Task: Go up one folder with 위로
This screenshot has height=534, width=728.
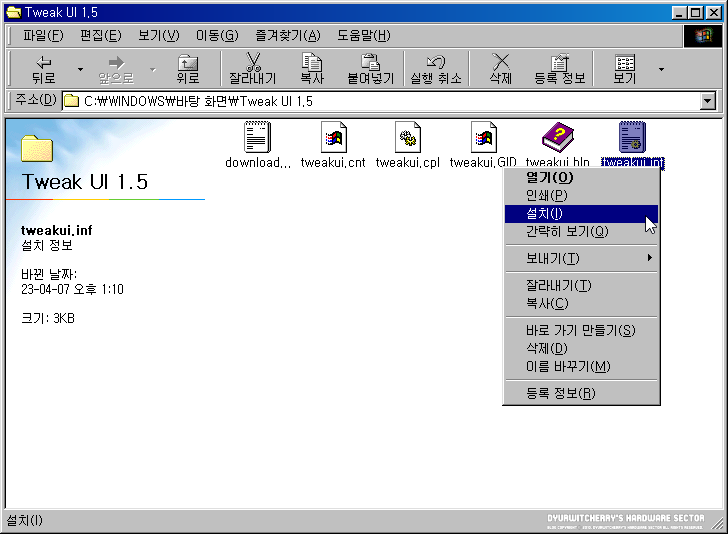Action: click(x=188, y=69)
